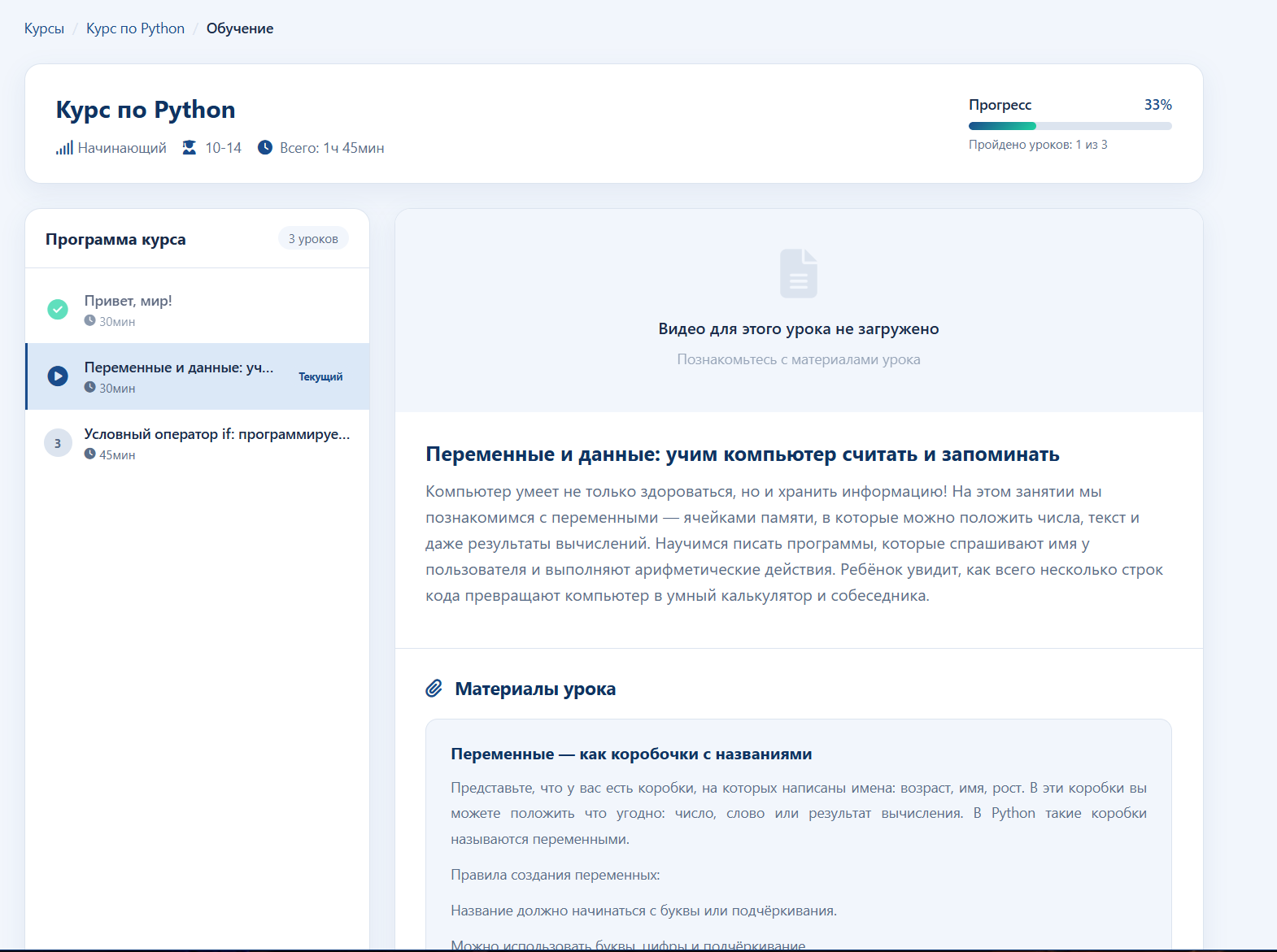Click the Текущий label on the current lesson
Screen dimensions: 1277x952
coord(320,376)
